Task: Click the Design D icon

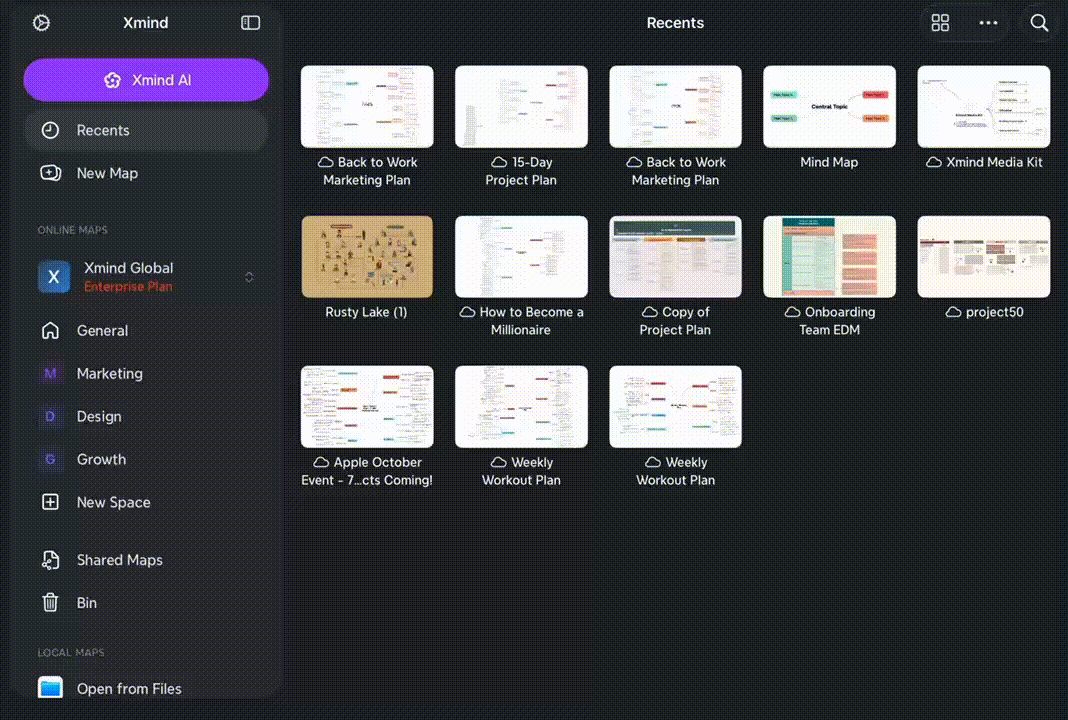Action: (x=50, y=416)
